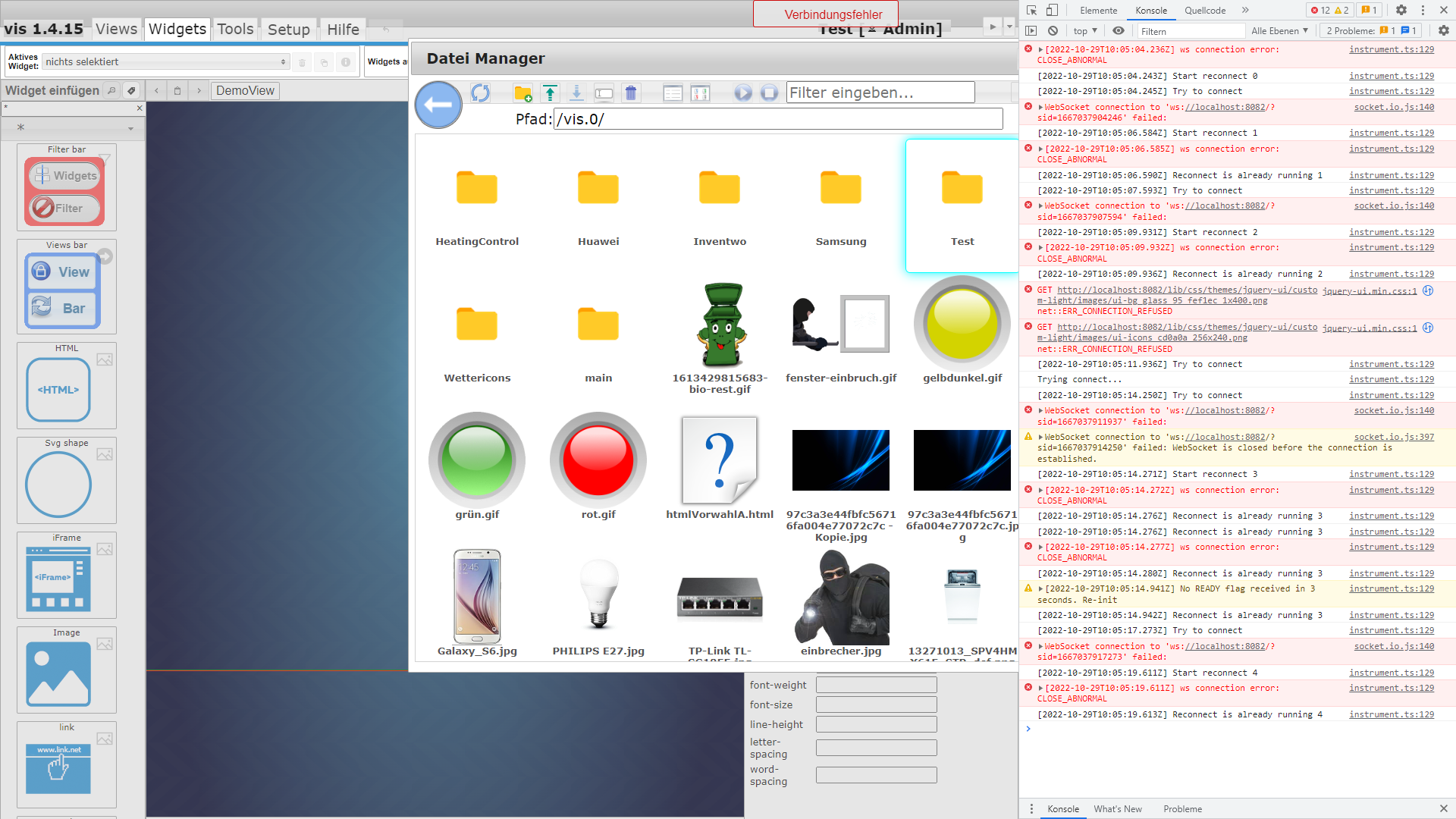Select the Views bar widget
1456x819 pixels.
point(67,287)
